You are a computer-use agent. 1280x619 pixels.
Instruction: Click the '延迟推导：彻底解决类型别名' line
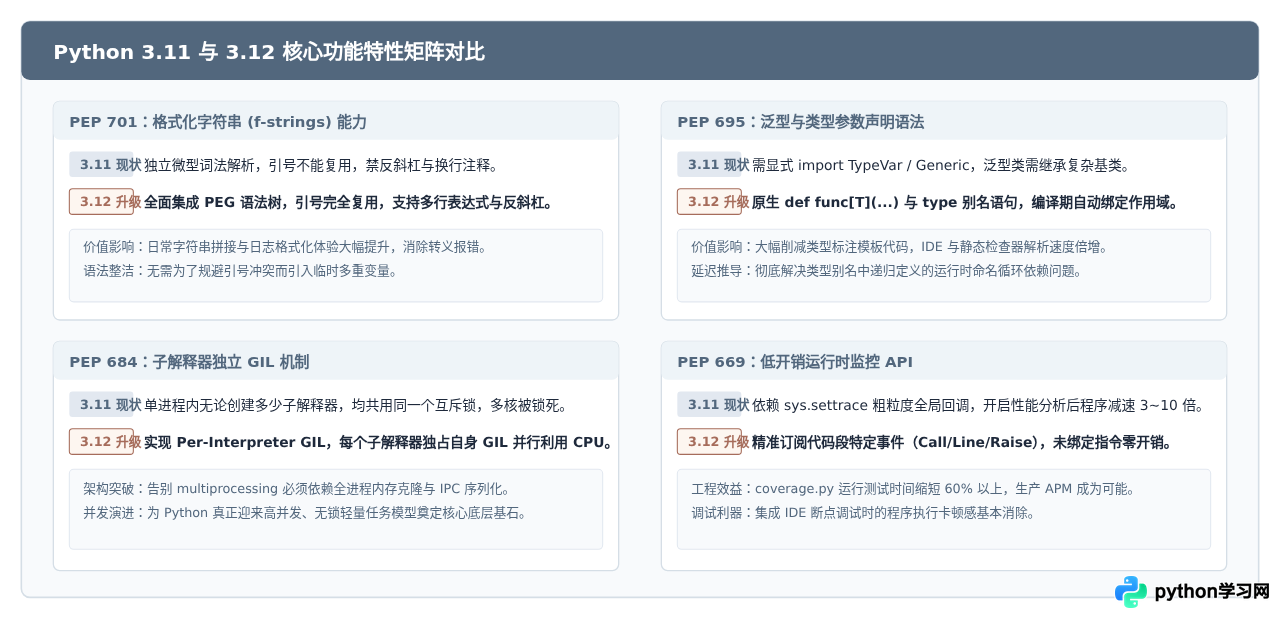pos(887,270)
